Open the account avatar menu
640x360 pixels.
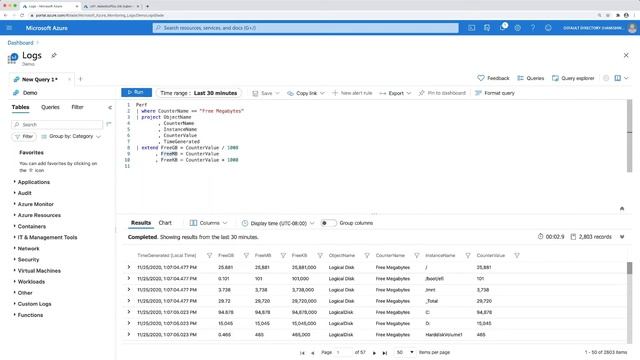pyautogui.click(x=632, y=28)
